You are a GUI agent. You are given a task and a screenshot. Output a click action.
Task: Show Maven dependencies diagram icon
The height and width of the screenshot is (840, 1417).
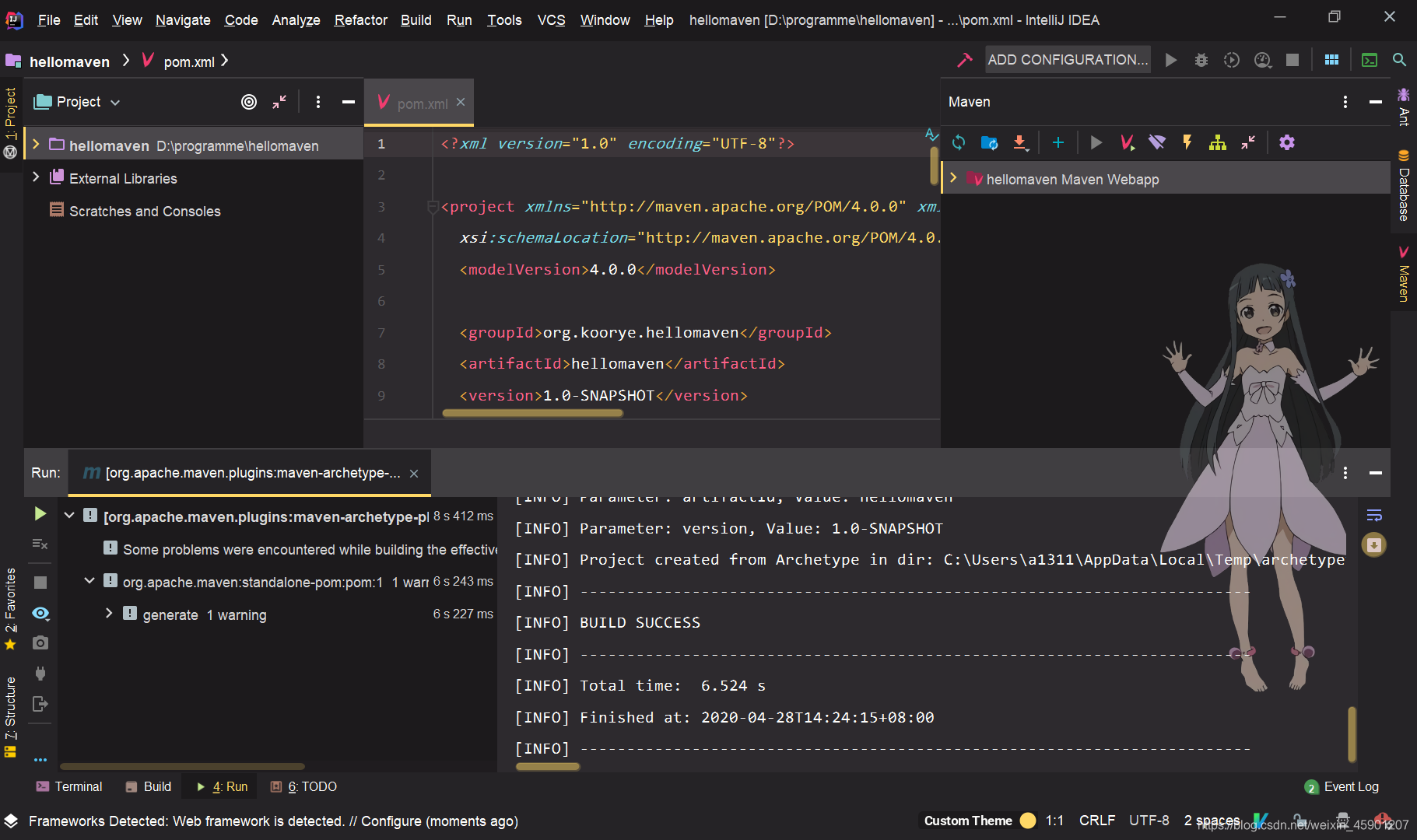[x=1218, y=142]
